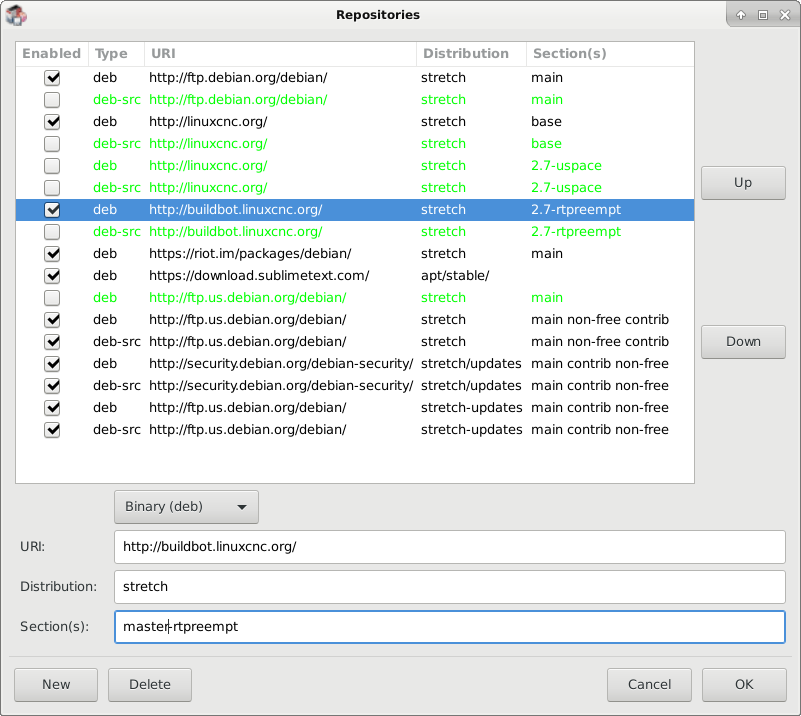Click the New repository button
This screenshot has height=716, width=801.
point(56,685)
